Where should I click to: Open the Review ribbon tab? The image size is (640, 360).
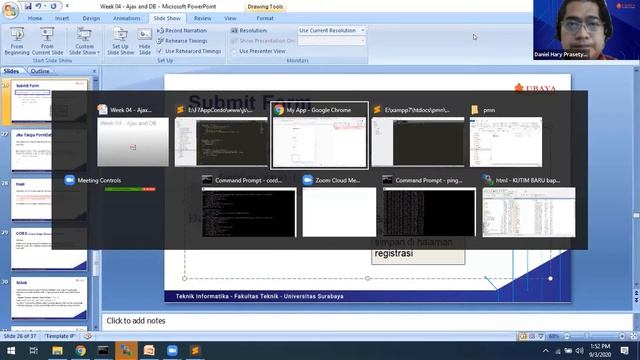[202, 18]
